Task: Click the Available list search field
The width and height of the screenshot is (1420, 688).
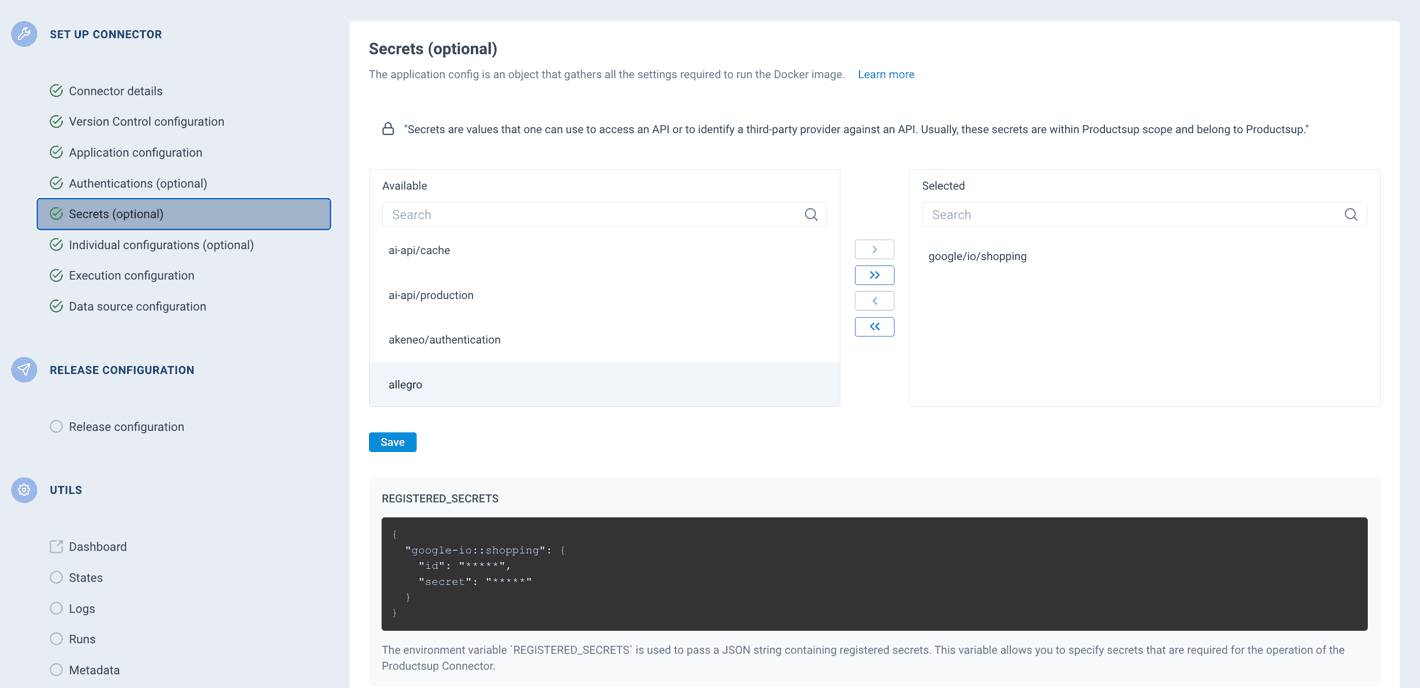Action: (x=590, y=214)
